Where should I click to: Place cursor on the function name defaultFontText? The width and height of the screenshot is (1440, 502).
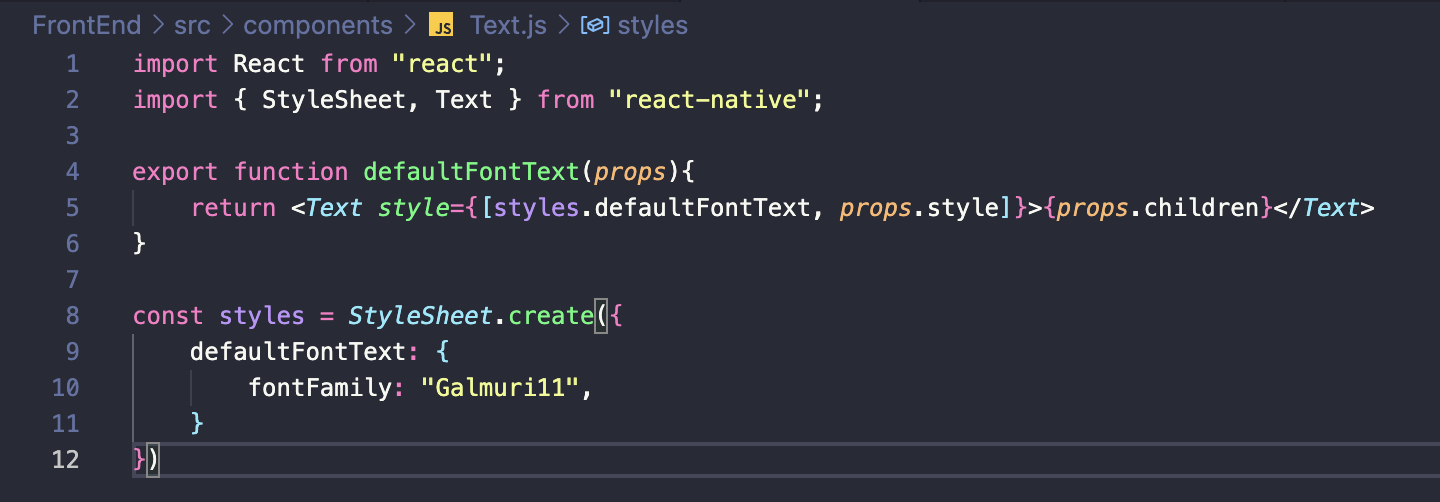click(x=472, y=172)
